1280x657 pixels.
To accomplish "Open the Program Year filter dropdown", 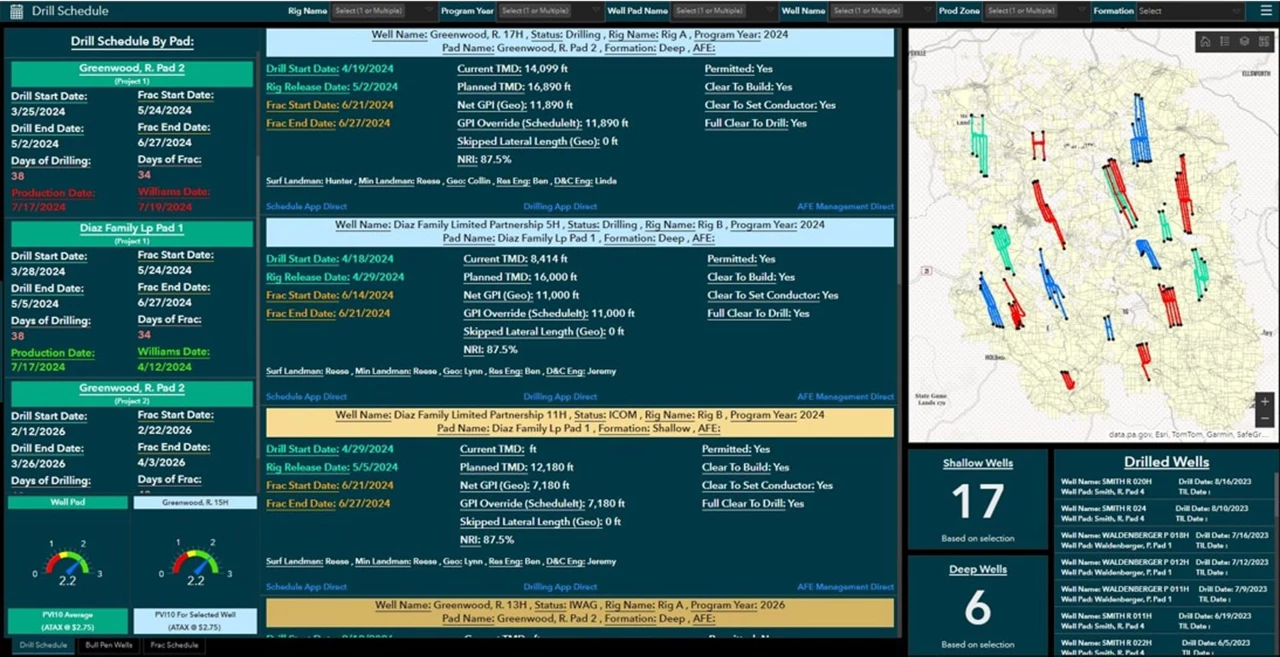I will click(549, 11).
